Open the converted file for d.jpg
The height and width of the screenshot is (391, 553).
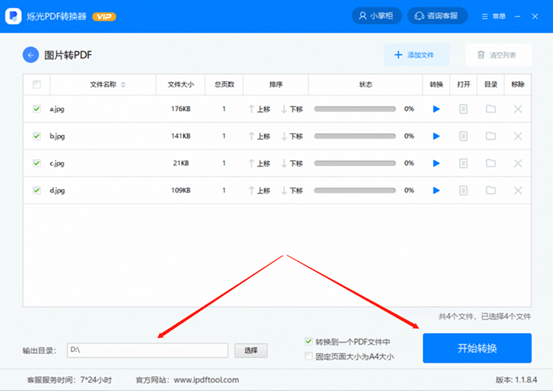coord(463,190)
